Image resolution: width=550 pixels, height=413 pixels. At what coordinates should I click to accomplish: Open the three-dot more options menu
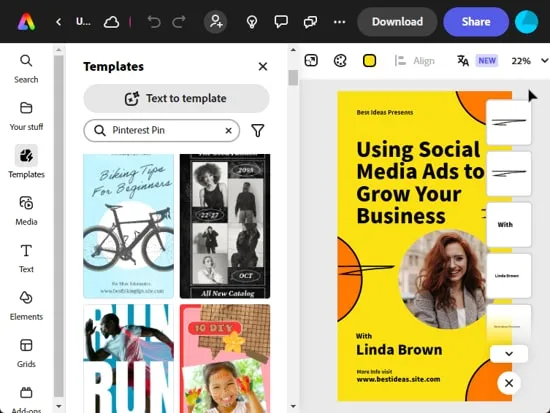(x=339, y=22)
